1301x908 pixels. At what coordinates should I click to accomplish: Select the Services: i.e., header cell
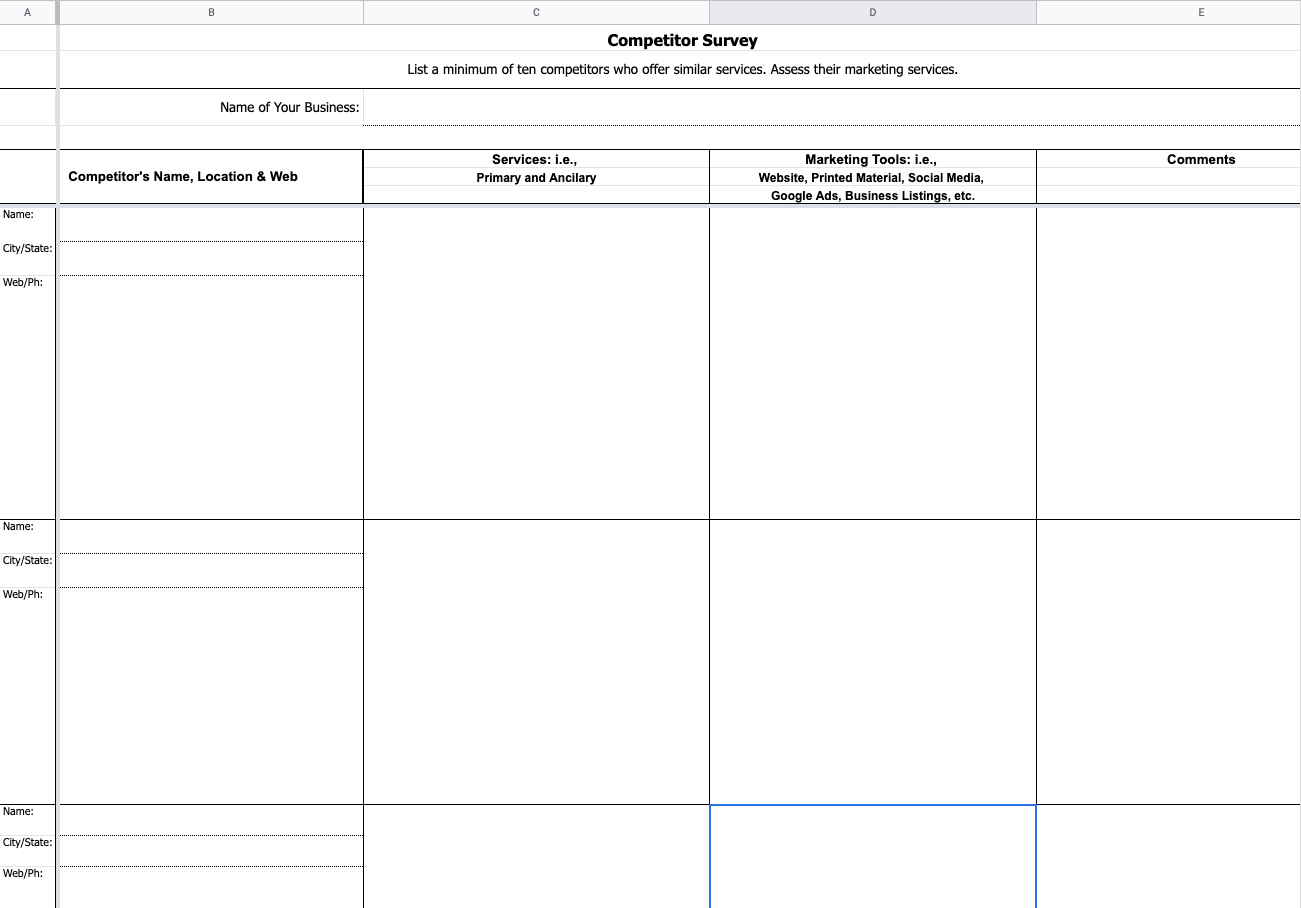(x=536, y=159)
